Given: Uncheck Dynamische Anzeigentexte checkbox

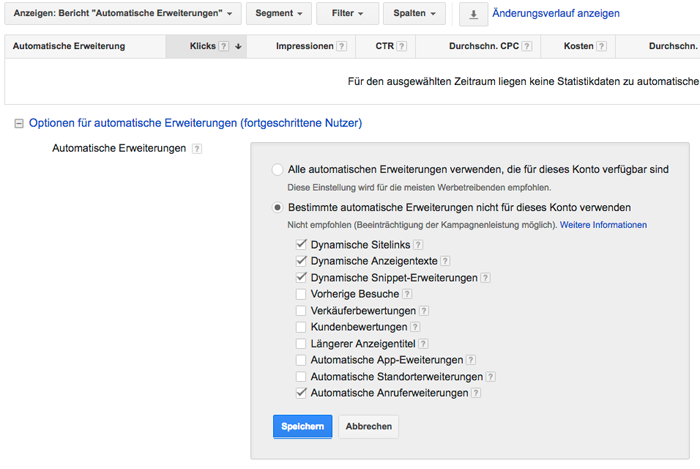Looking at the screenshot, I should click(301, 261).
